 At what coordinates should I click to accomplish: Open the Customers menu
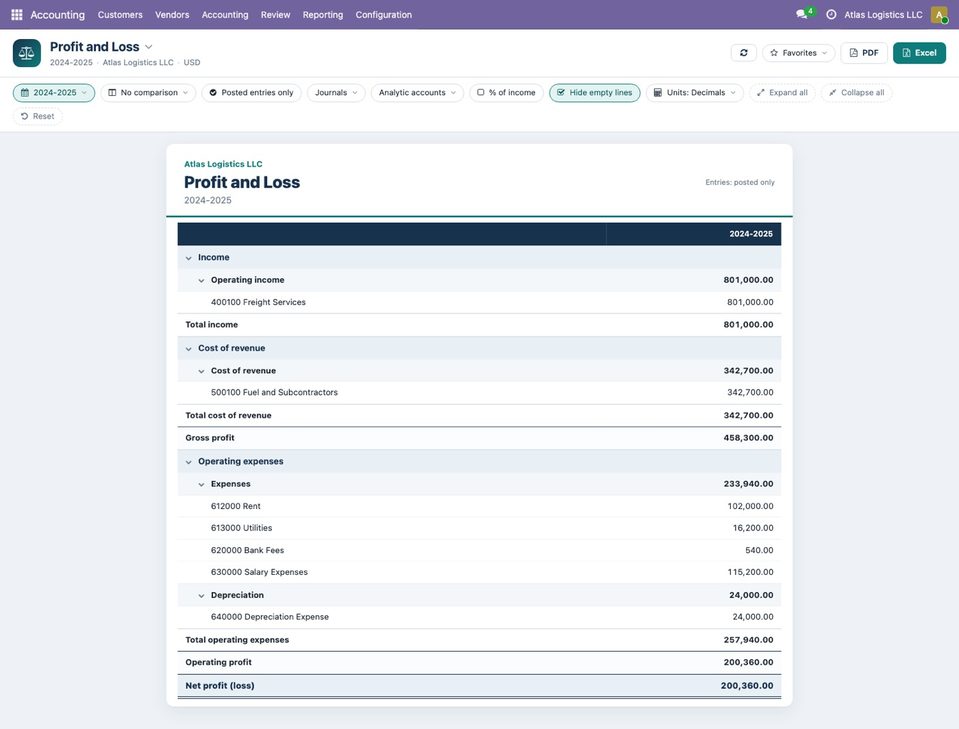click(x=120, y=15)
